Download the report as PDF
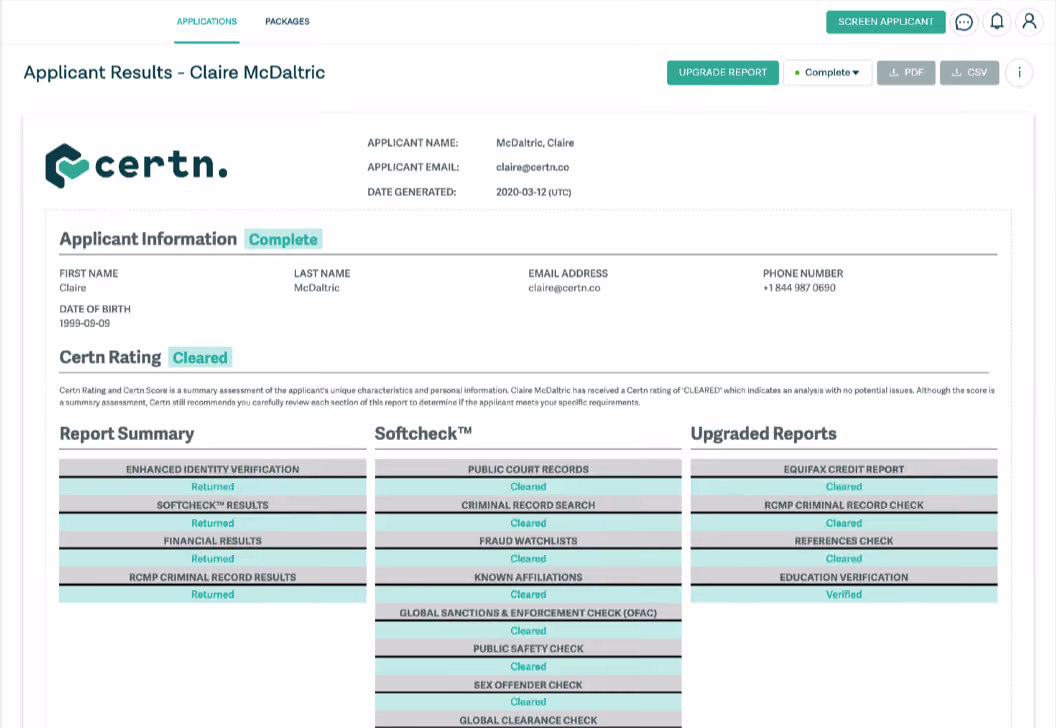This screenshot has width=1056, height=728. (906, 73)
